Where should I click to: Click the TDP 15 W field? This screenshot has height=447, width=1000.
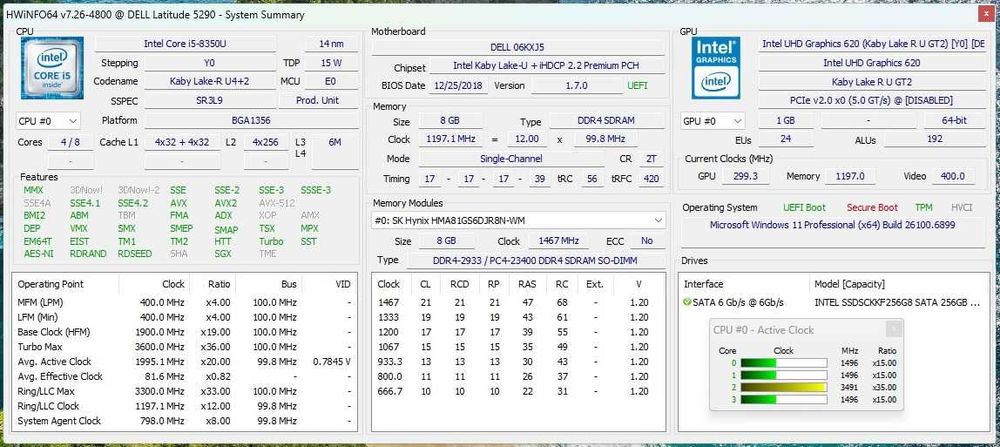click(x=331, y=62)
